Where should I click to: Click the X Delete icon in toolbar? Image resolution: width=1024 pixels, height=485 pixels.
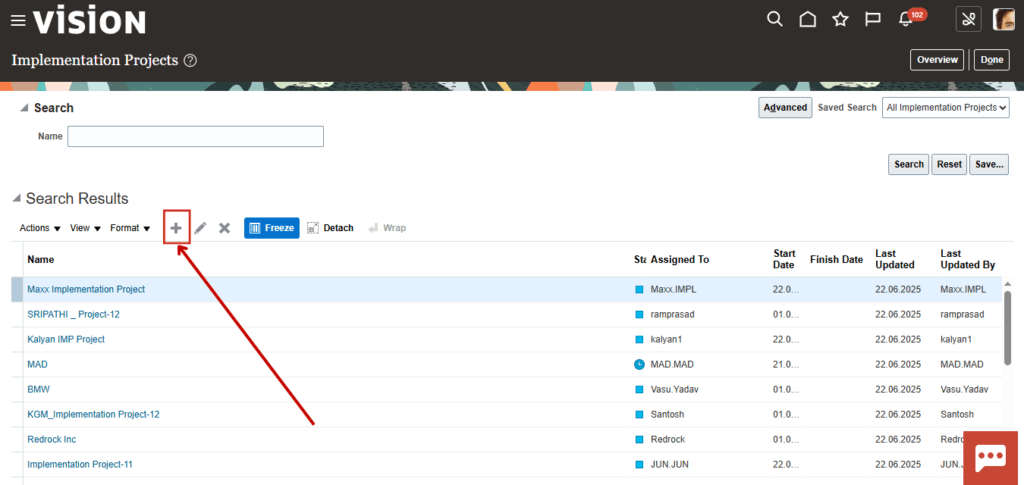point(225,228)
